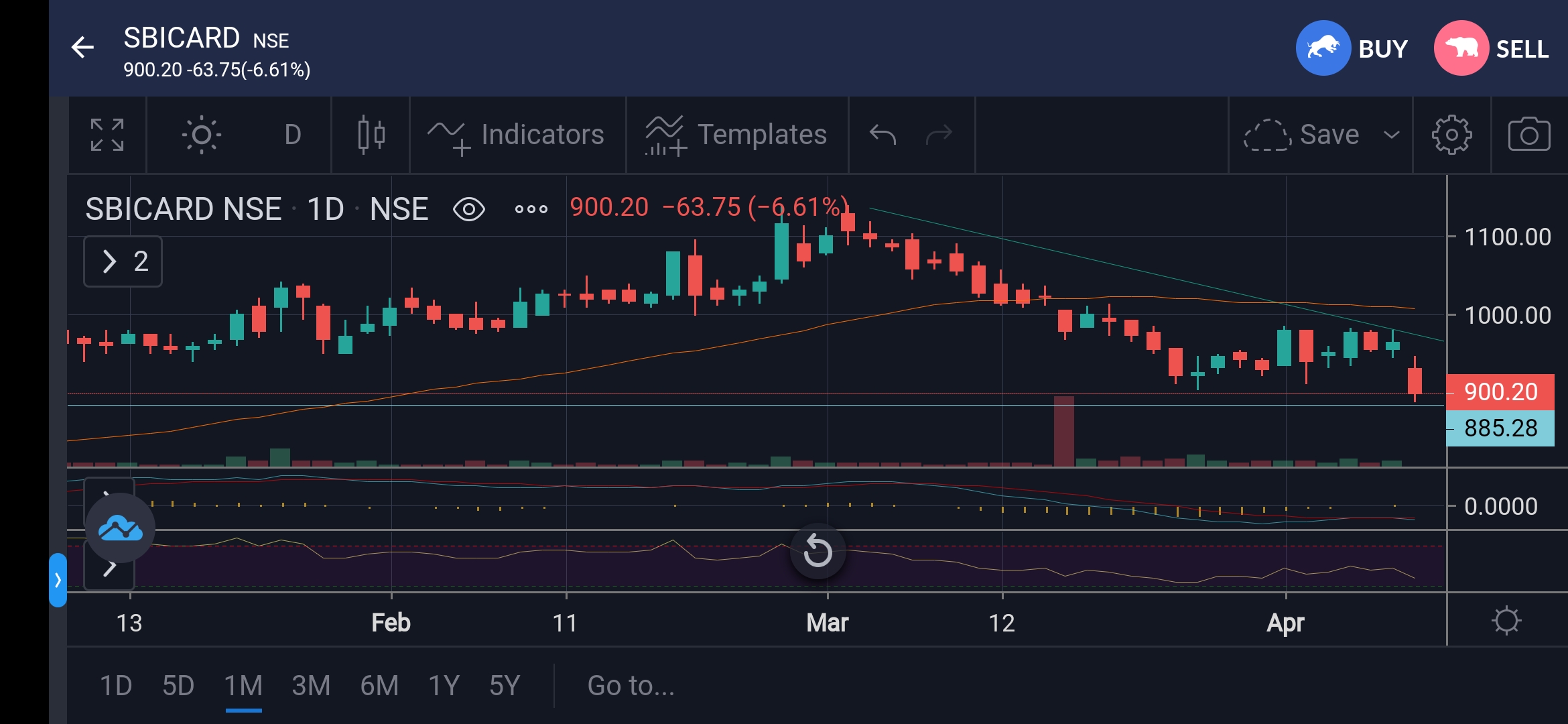
Task: Click the SELL label
Action: tap(1522, 49)
